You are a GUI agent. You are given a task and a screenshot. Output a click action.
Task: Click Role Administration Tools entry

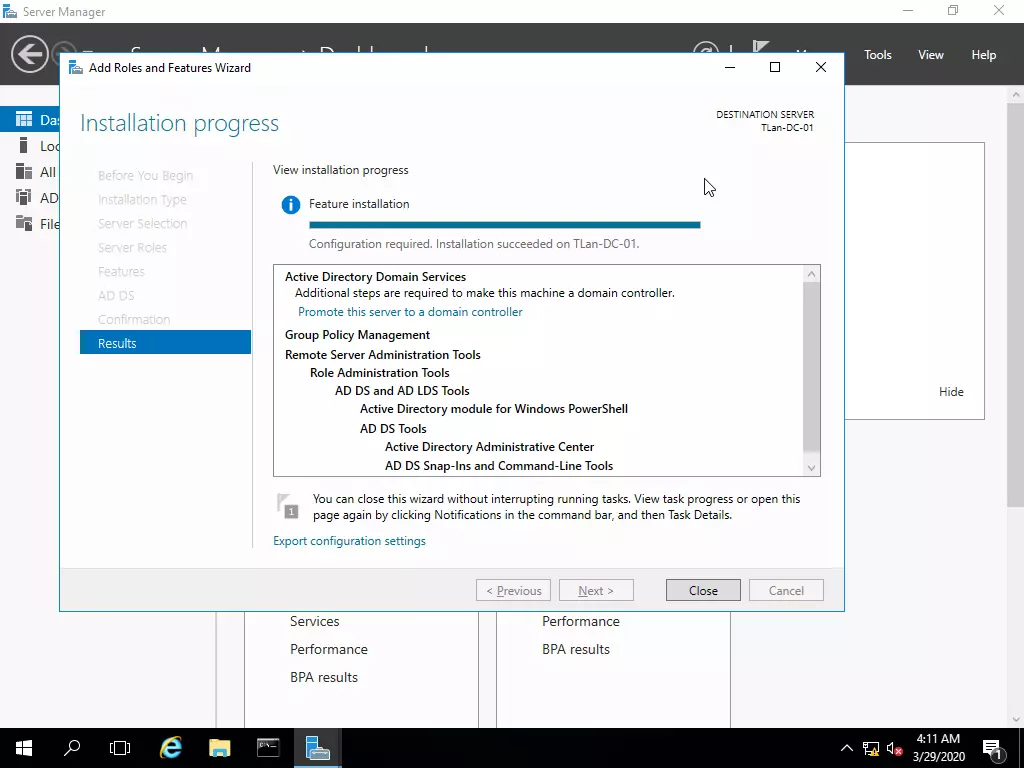point(379,373)
